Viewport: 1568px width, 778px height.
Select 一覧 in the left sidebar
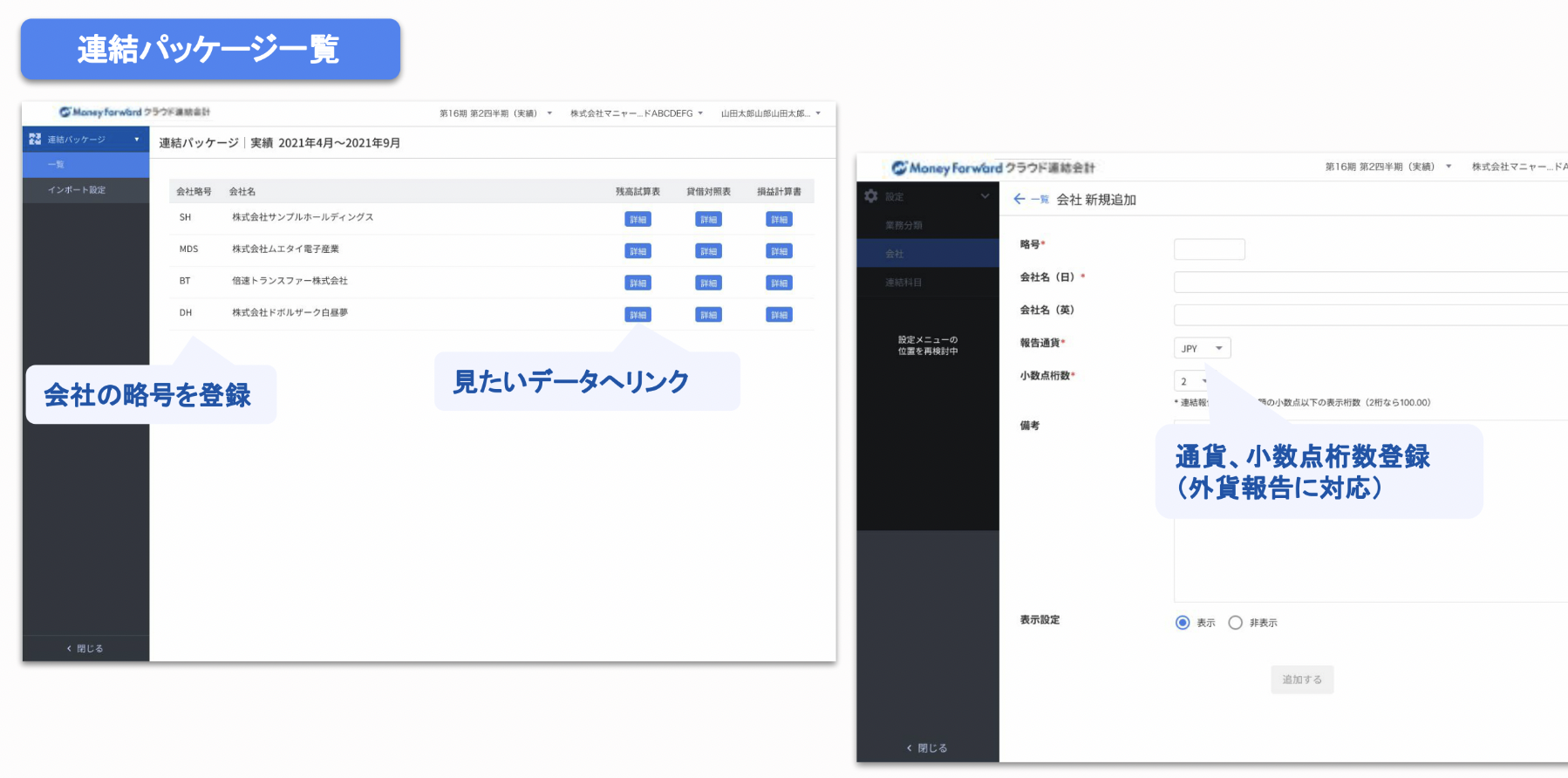[x=85, y=165]
